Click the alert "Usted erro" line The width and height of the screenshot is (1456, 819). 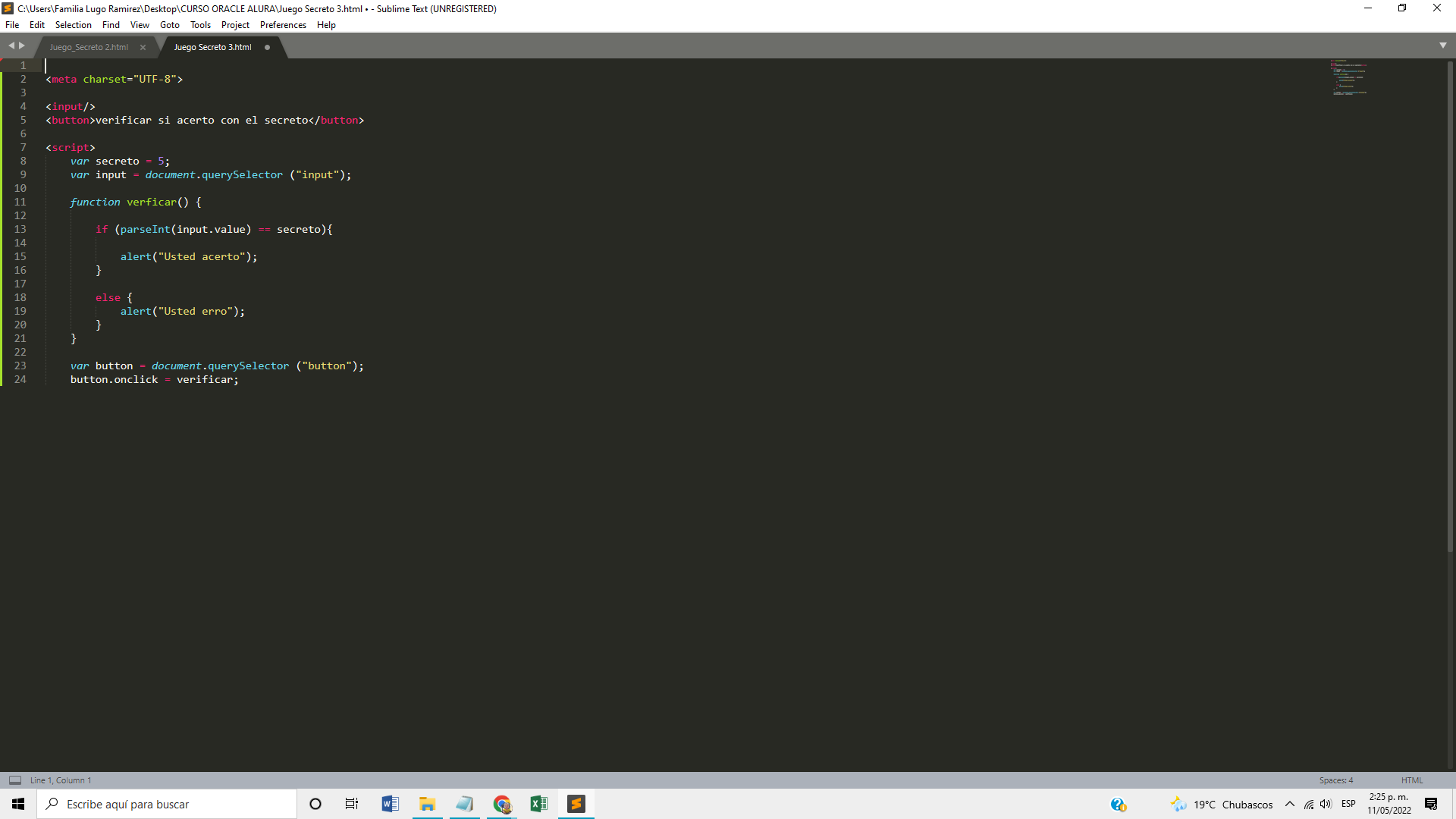(183, 312)
